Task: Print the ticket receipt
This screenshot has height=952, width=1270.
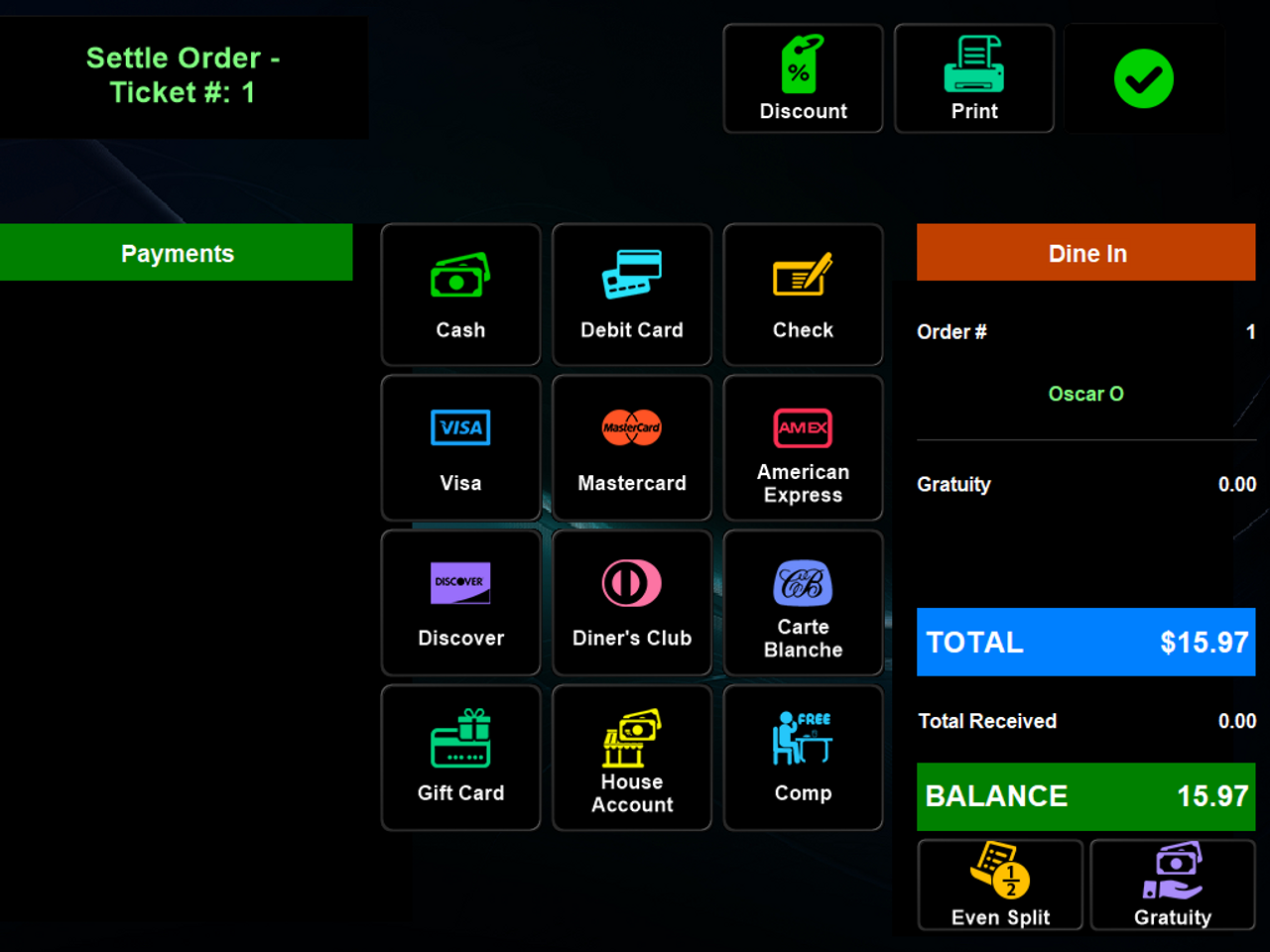Action: click(x=973, y=79)
